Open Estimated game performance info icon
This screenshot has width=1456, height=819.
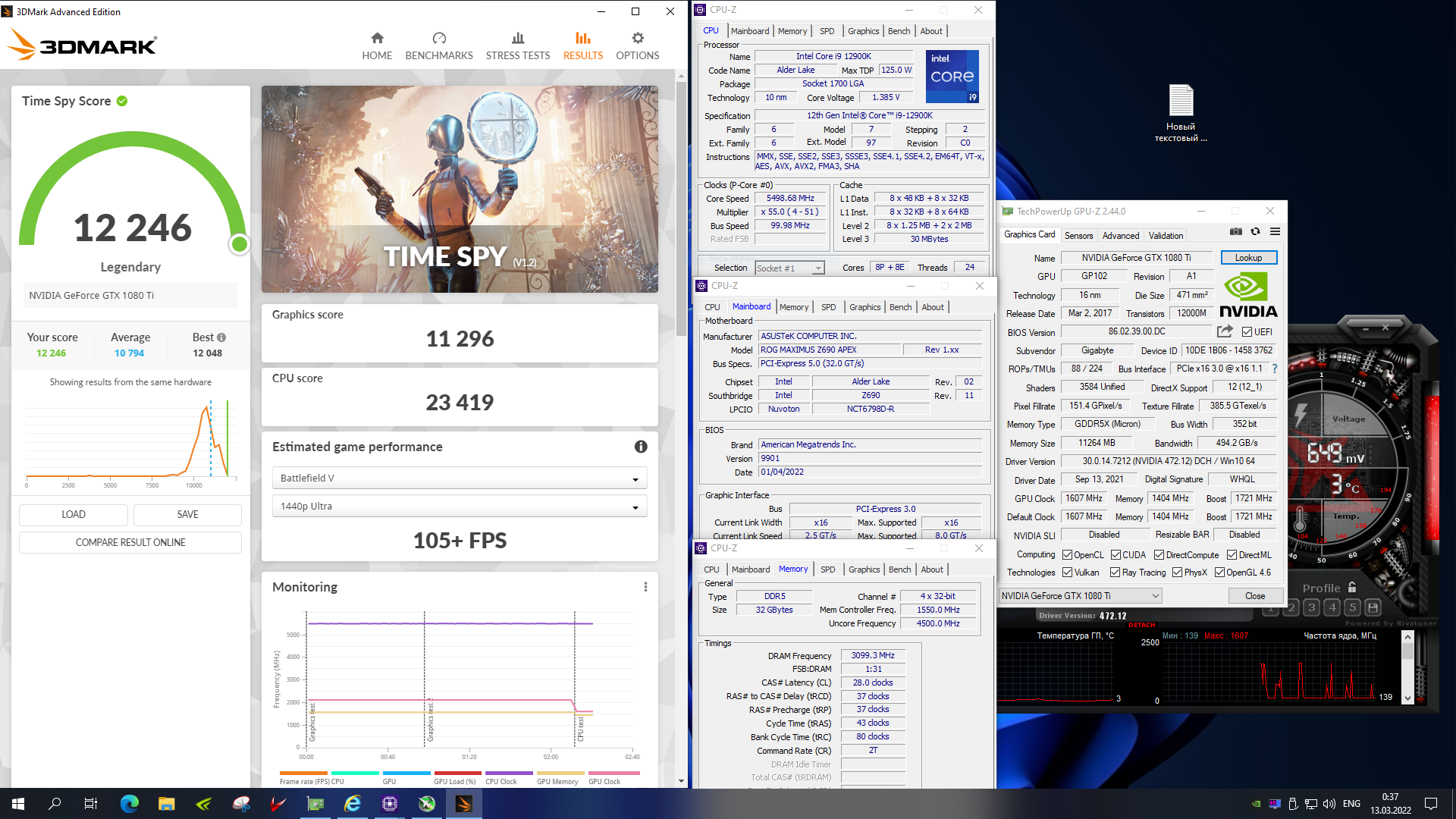(641, 447)
